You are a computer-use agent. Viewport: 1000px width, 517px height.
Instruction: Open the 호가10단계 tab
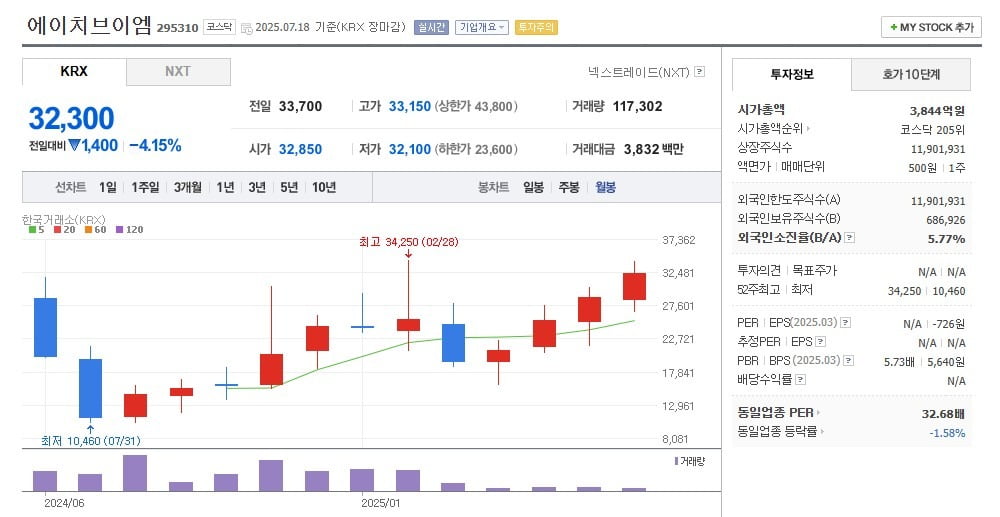tap(911, 75)
